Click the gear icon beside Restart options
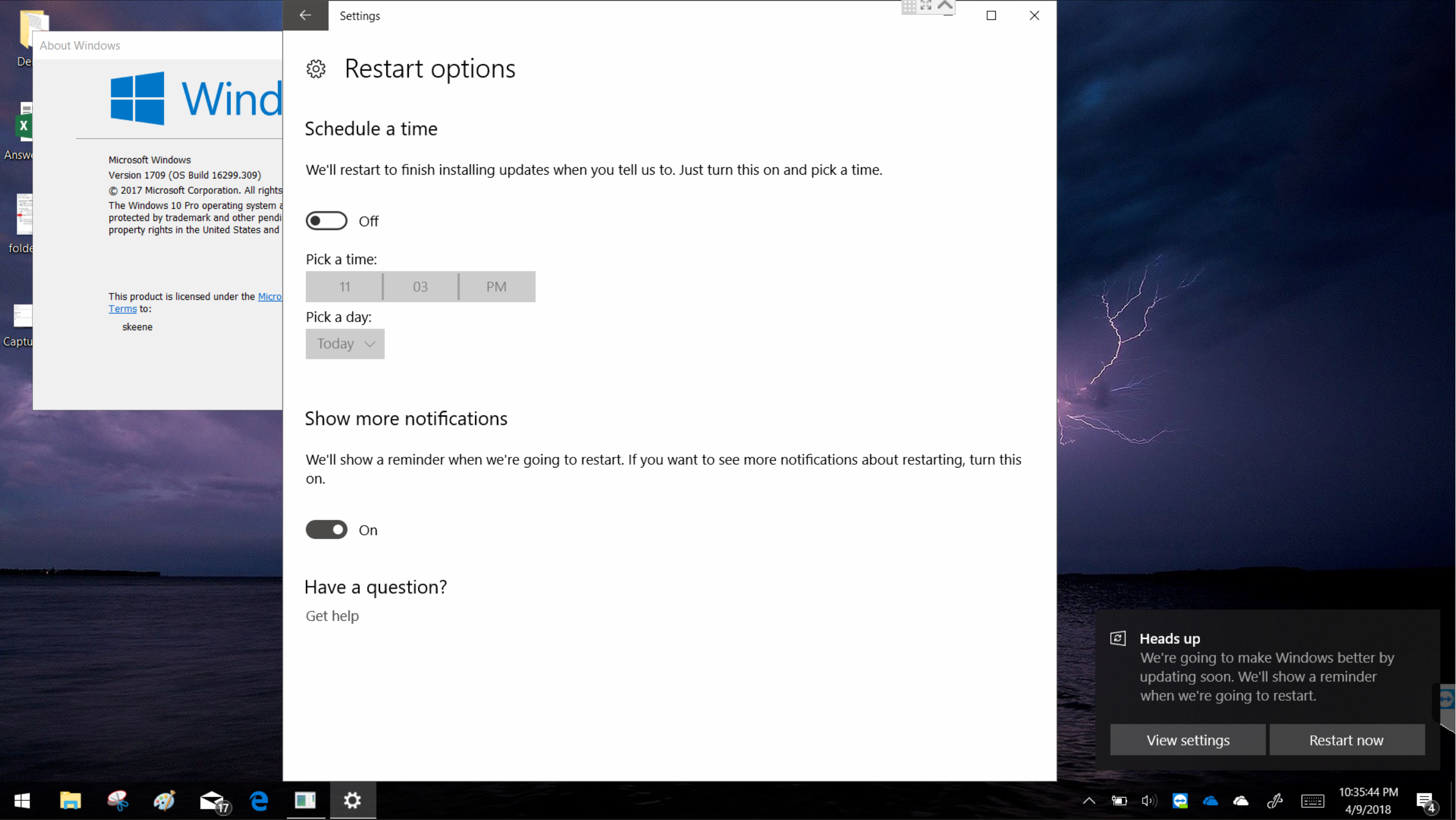 [316, 69]
